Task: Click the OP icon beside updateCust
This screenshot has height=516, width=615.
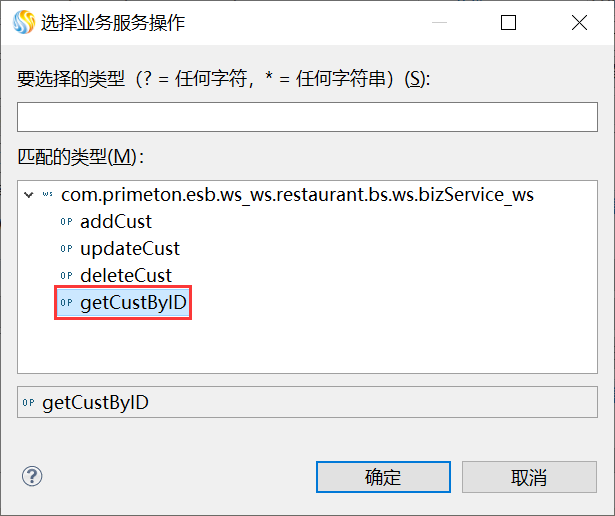Action: pyautogui.click(x=66, y=249)
